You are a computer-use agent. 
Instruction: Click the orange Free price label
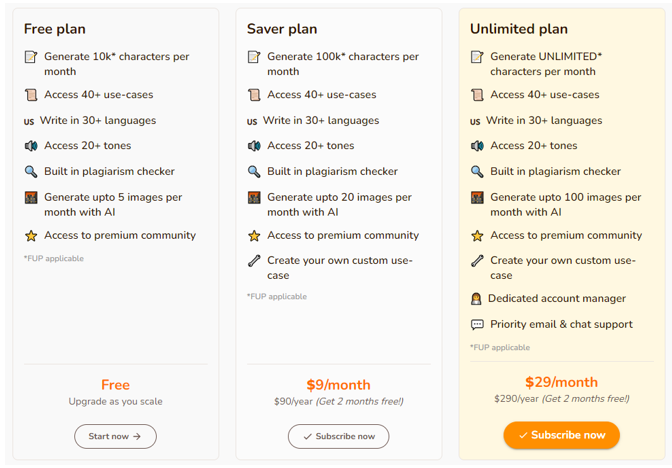point(115,384)
